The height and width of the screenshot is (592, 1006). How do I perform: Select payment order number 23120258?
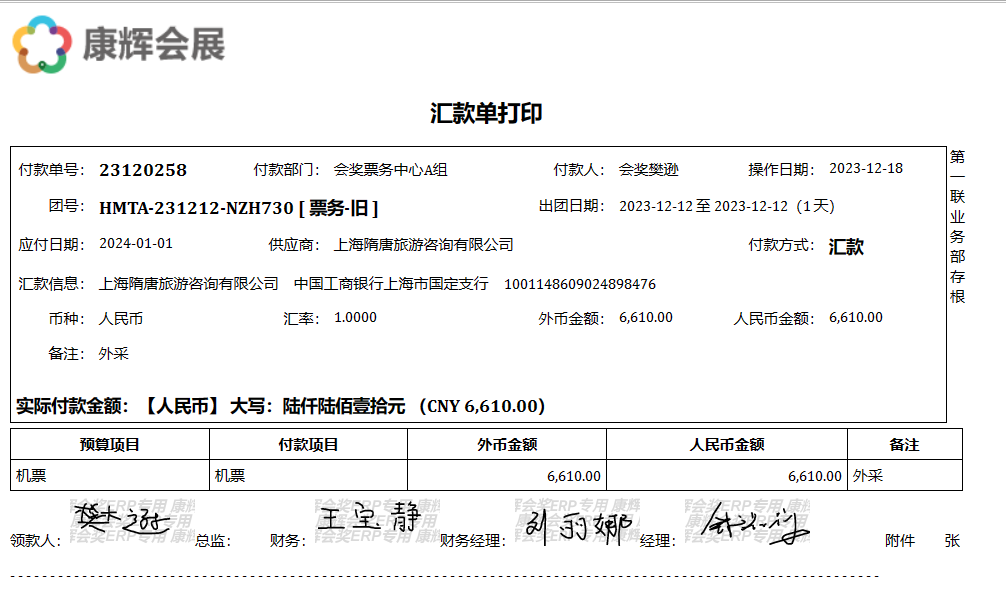[143, 170]
